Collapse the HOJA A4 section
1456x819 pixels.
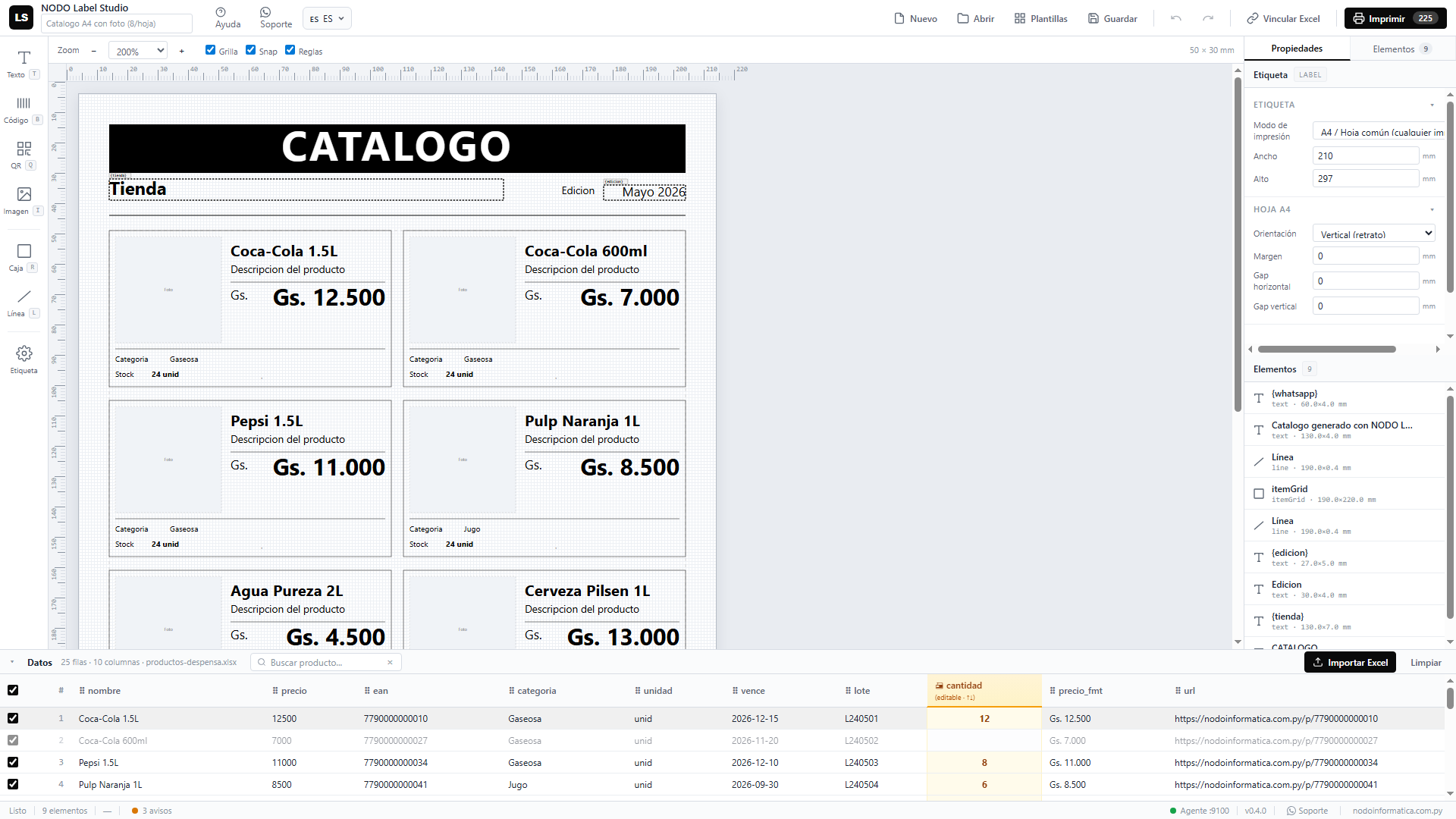point(1432,209)
